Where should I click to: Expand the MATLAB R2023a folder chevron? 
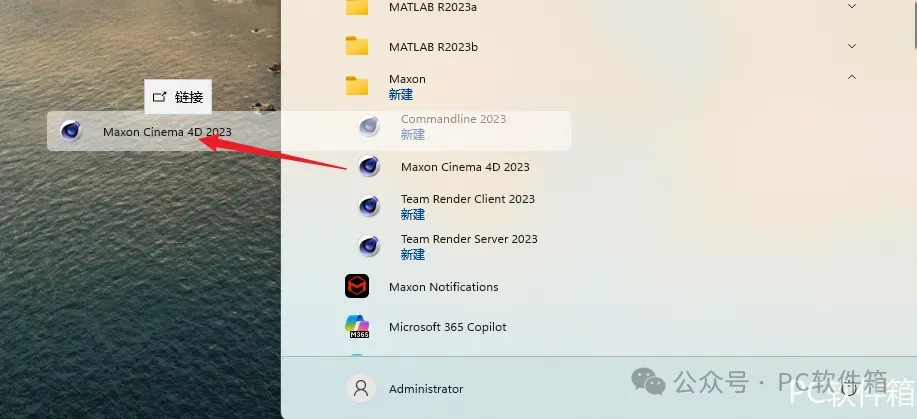coord(852,6)
